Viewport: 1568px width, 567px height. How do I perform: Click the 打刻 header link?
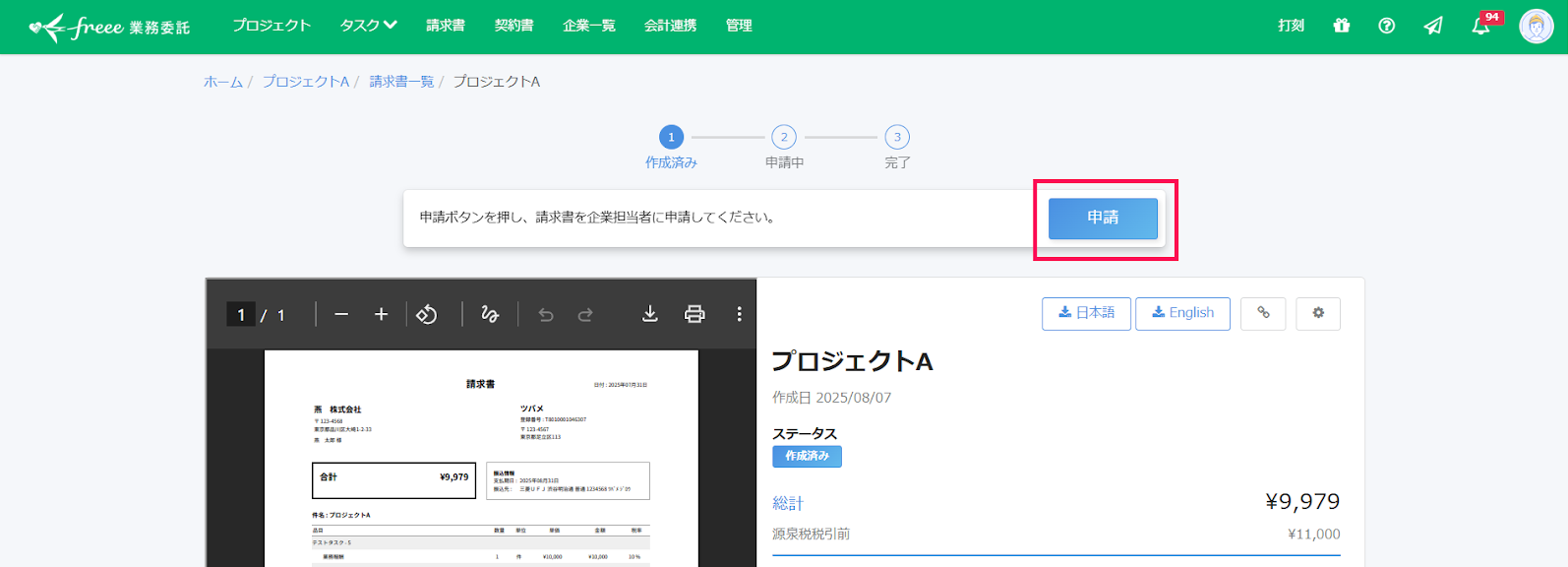click(1292, 26)
